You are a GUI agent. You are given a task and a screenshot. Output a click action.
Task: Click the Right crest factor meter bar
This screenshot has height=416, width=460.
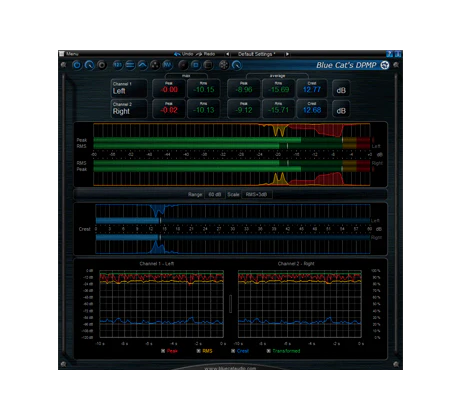click(233, 237)
